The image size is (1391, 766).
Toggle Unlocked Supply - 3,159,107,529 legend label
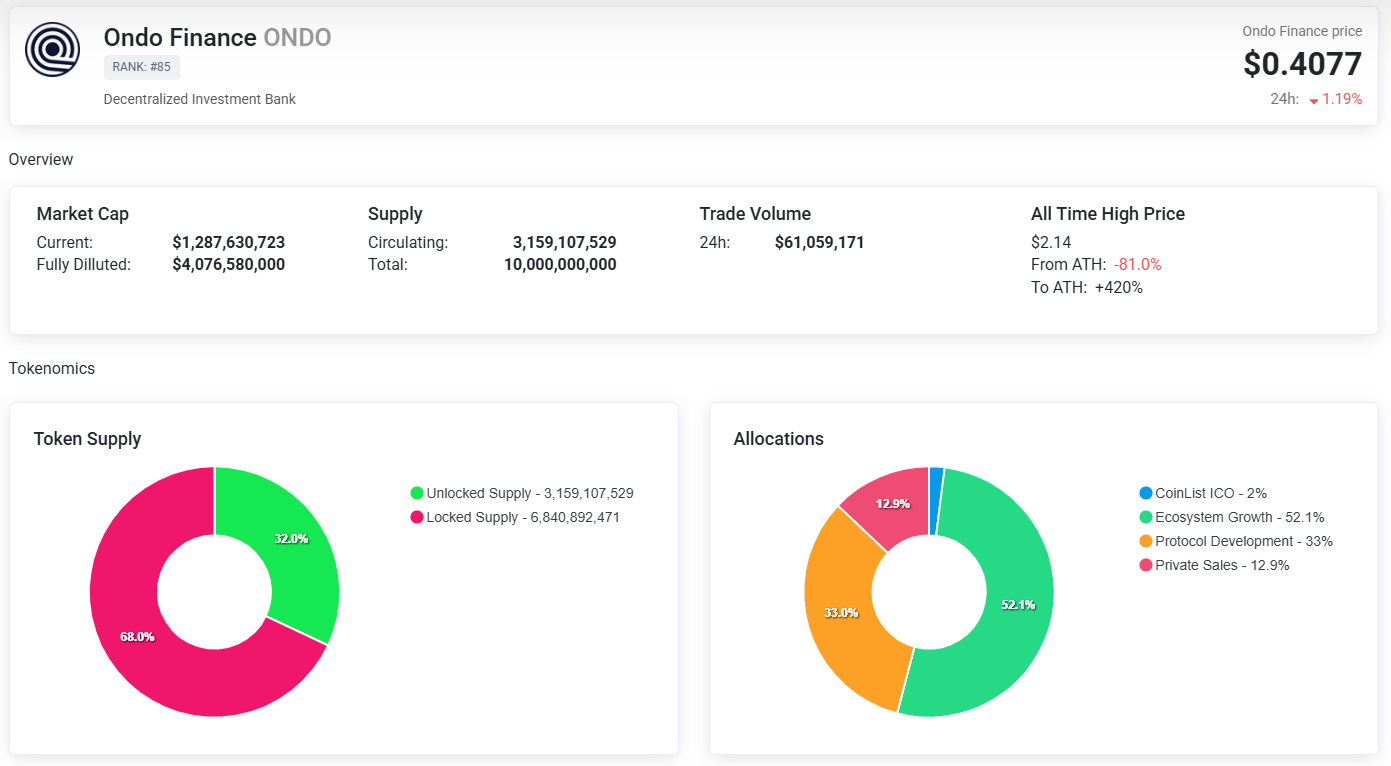(530, 493)
